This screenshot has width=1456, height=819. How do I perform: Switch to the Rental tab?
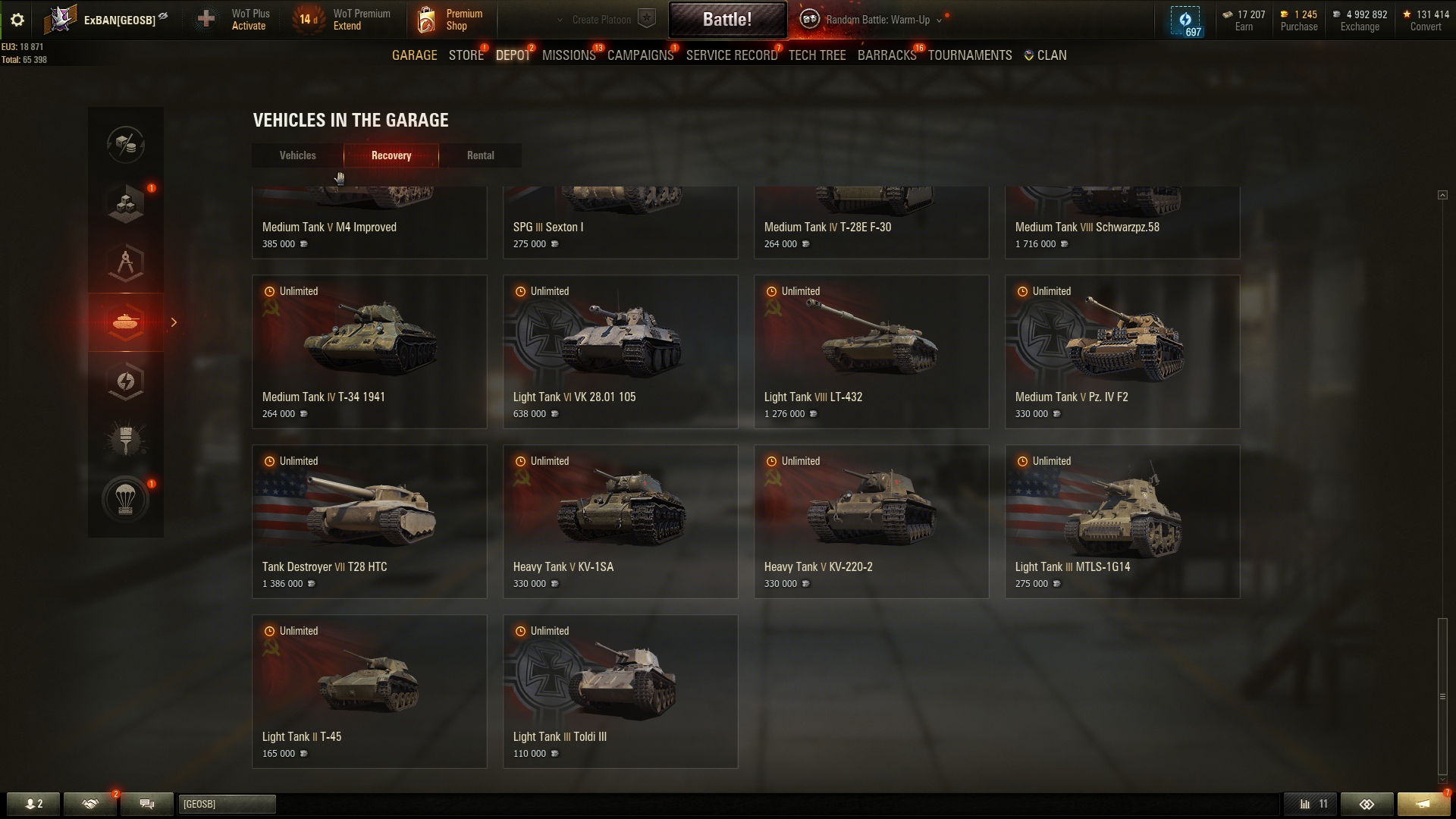pyautogui.click(x=480, y=155)
